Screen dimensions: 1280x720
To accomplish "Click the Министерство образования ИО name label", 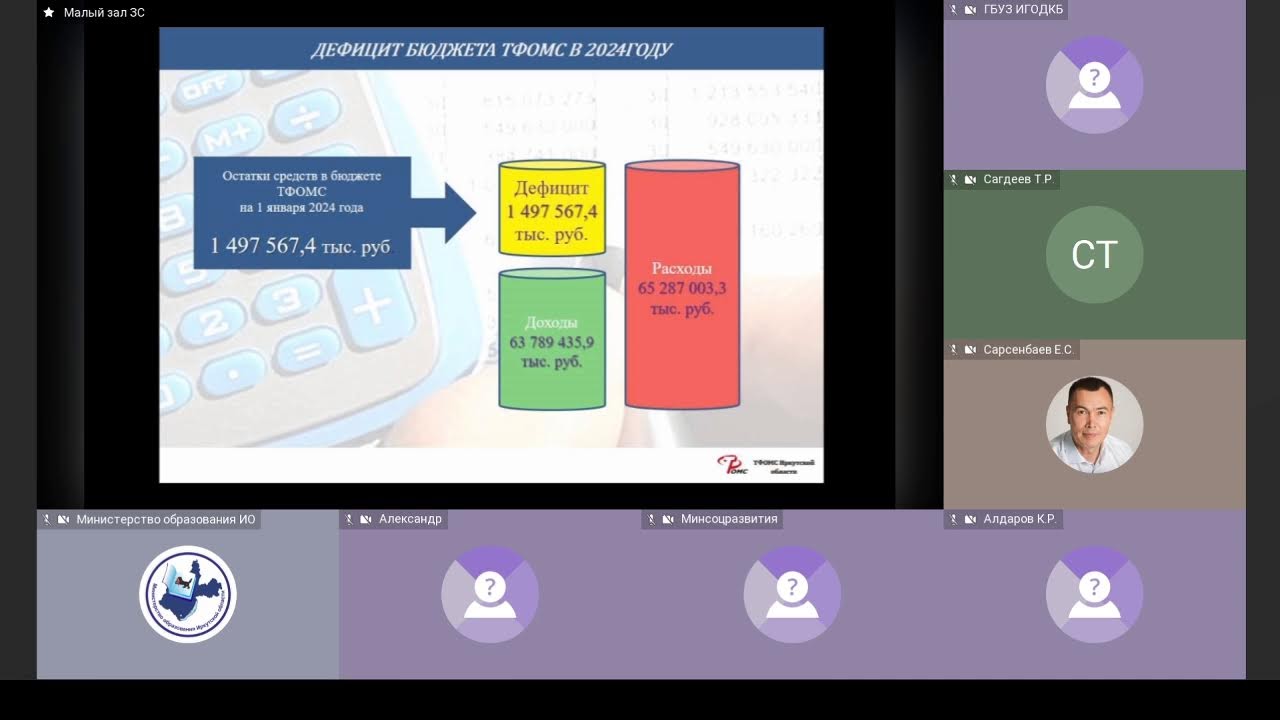I will pos(166,520).
